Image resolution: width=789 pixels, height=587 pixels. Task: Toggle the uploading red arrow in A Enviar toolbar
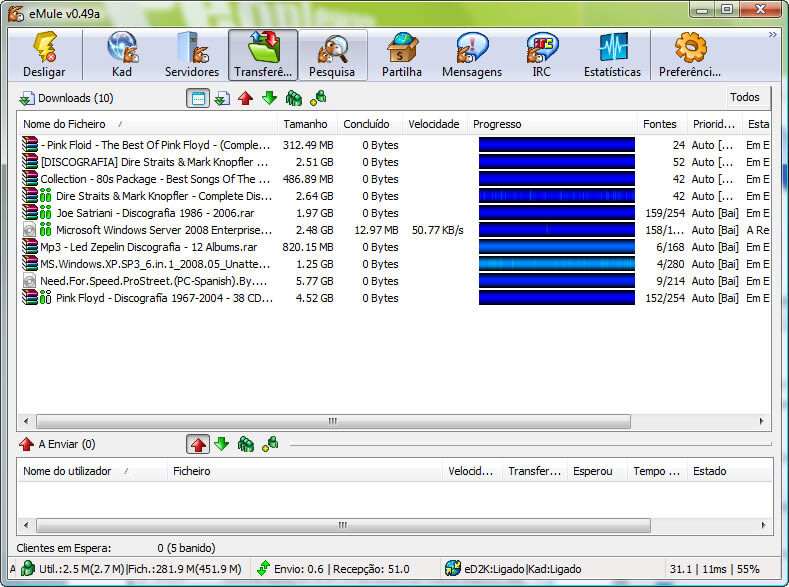pos(198,444)
